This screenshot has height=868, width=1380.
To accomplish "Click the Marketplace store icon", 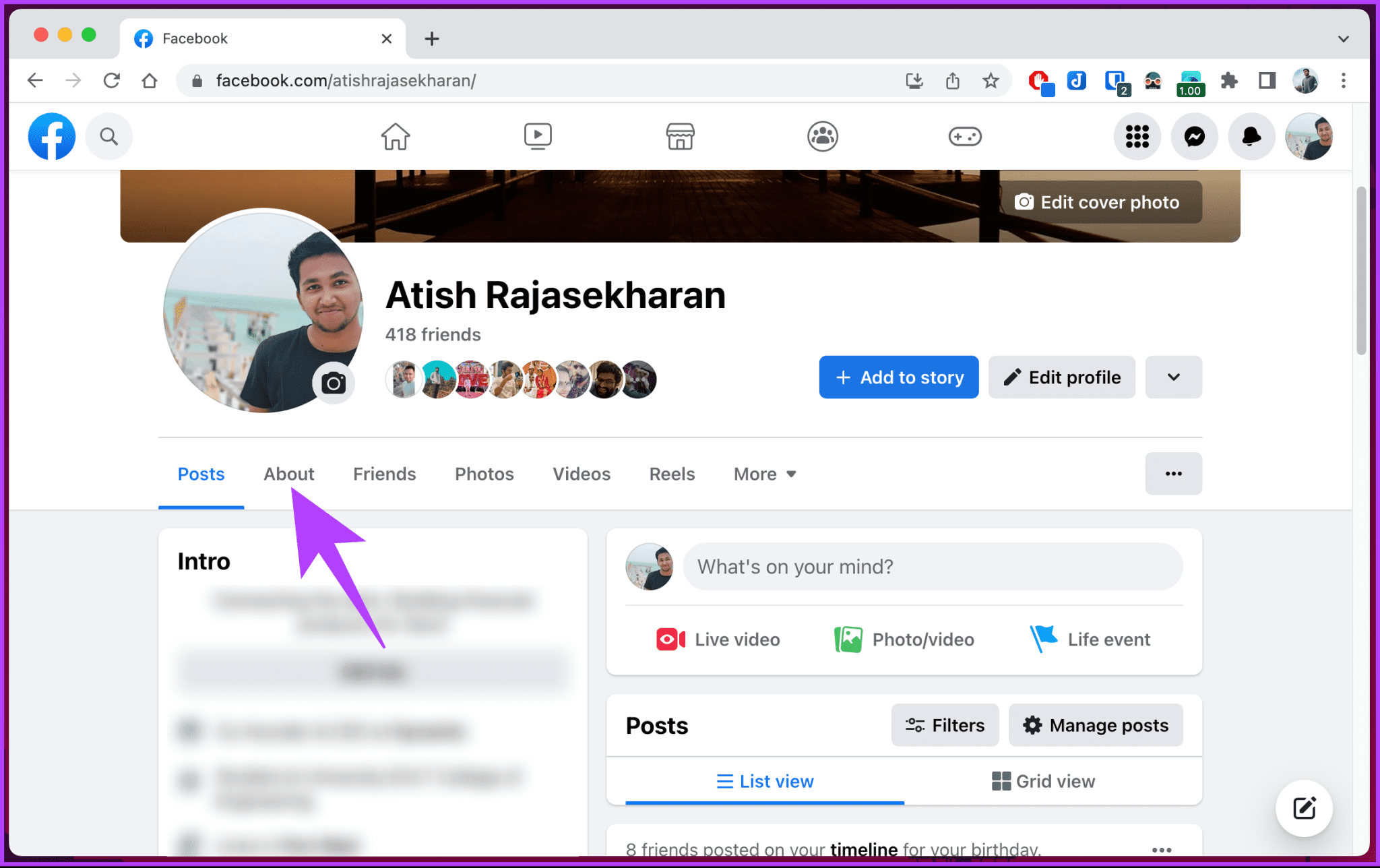I will [x=681, y=137].
